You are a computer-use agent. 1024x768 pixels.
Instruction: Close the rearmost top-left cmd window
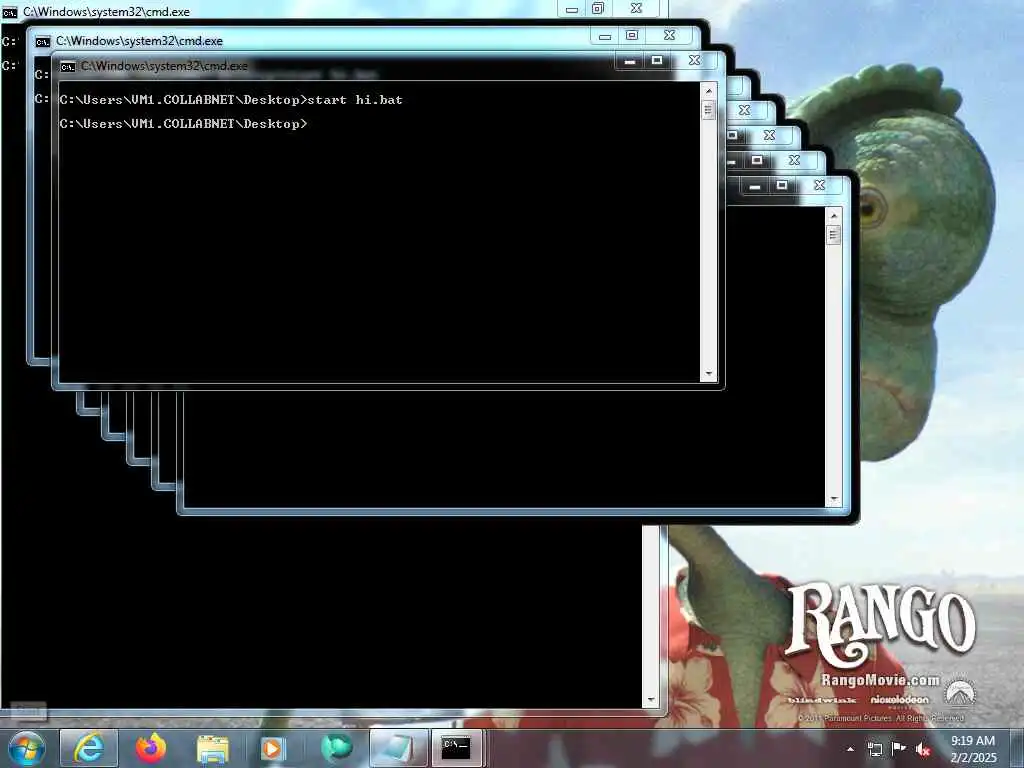pyautogui.click(x=636, y=8)
